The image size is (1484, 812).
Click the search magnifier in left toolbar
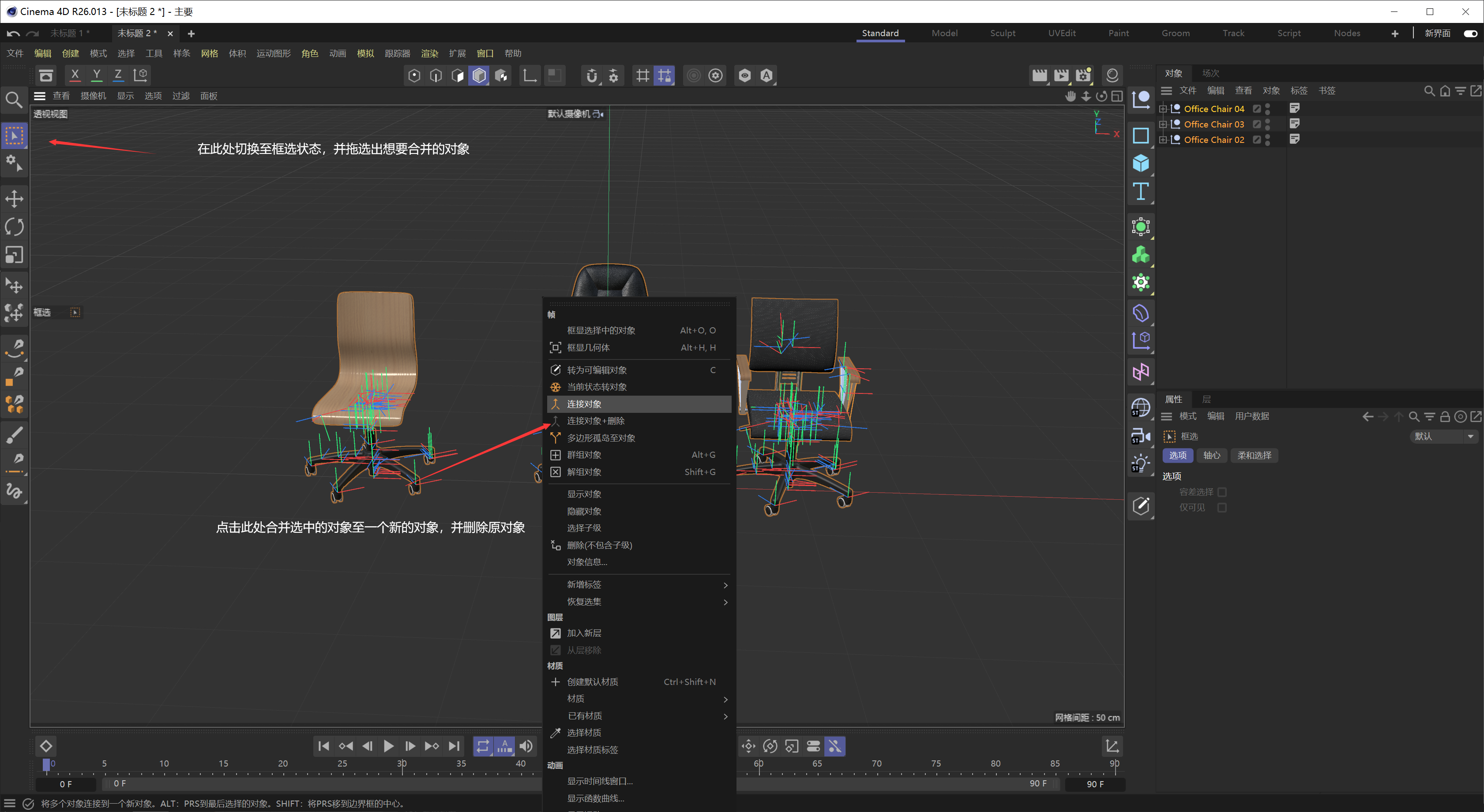14,100
